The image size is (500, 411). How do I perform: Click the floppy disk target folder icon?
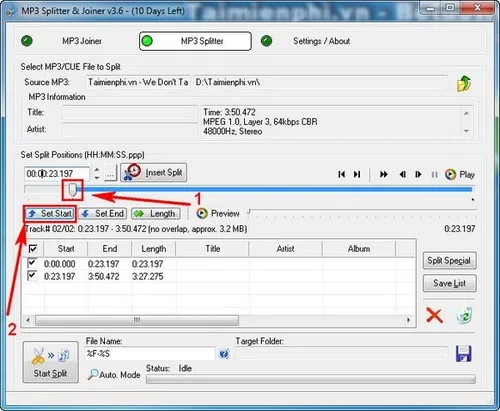(464, 353)
